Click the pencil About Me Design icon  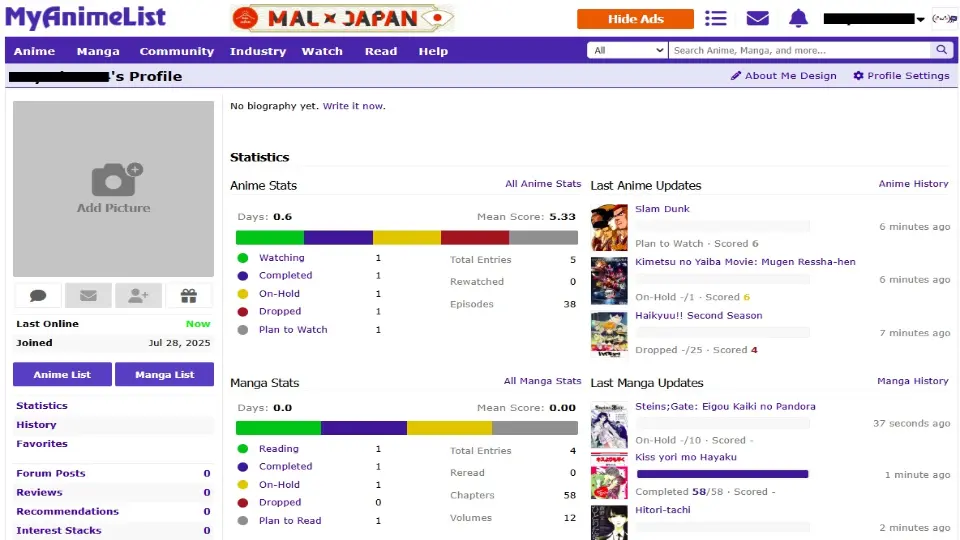pos(735,75)
